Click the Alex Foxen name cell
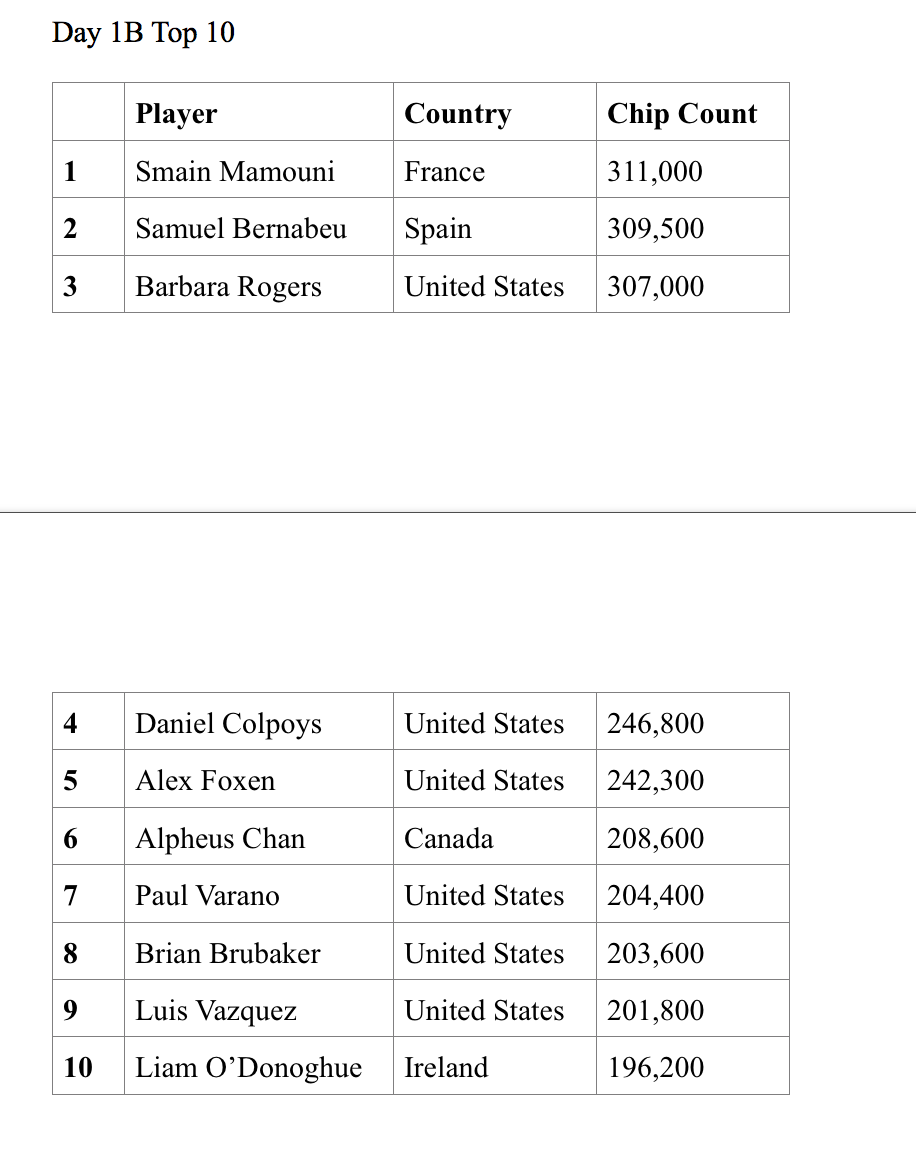Viewport: 916px width, 1150px height. 259,779
